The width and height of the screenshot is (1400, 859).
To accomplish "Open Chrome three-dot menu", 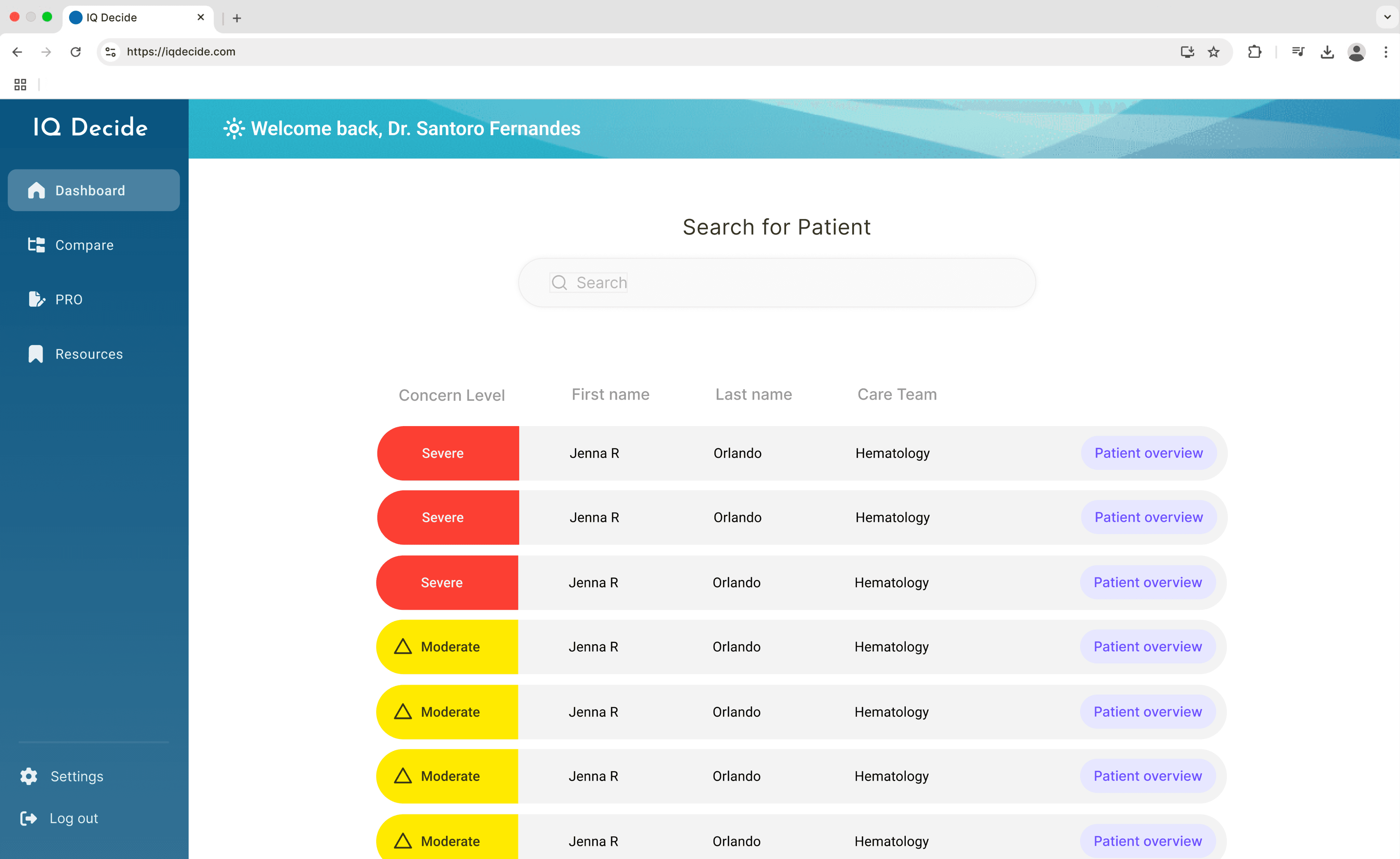I will point(1386,52).
